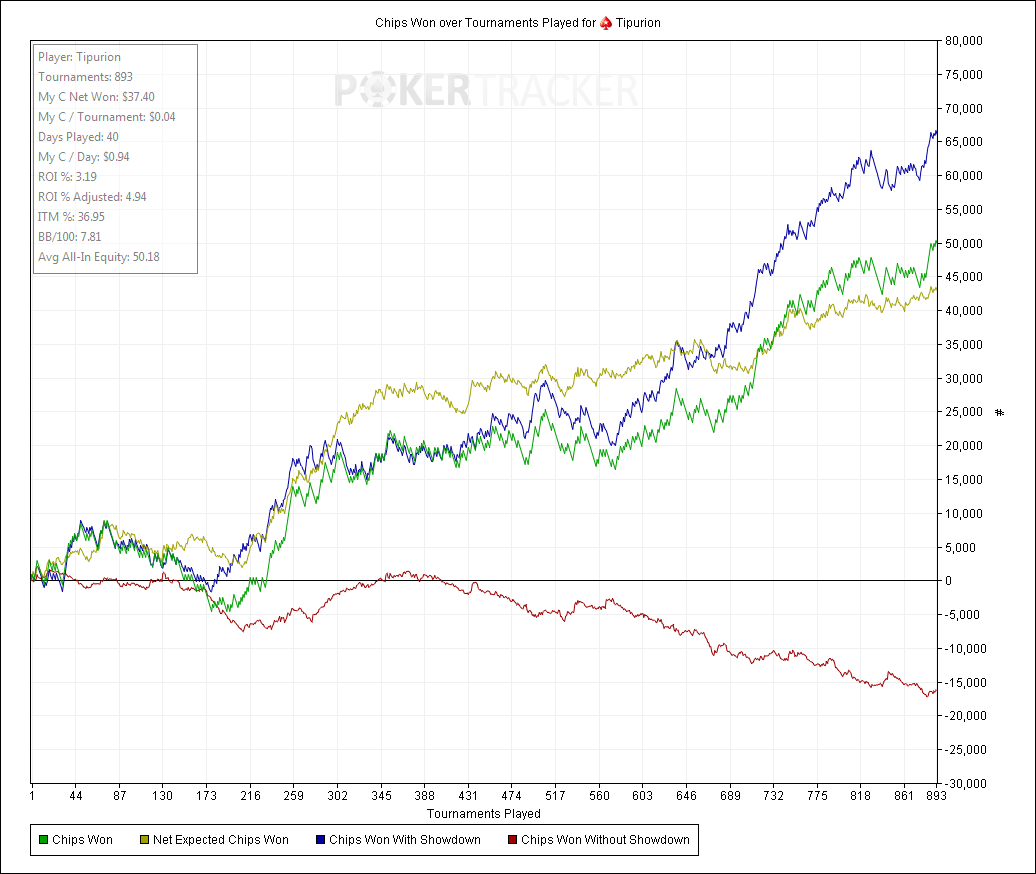1036x874 pixels.
Task: Click the 818 x-axis tick label
Action: point(860,795)
